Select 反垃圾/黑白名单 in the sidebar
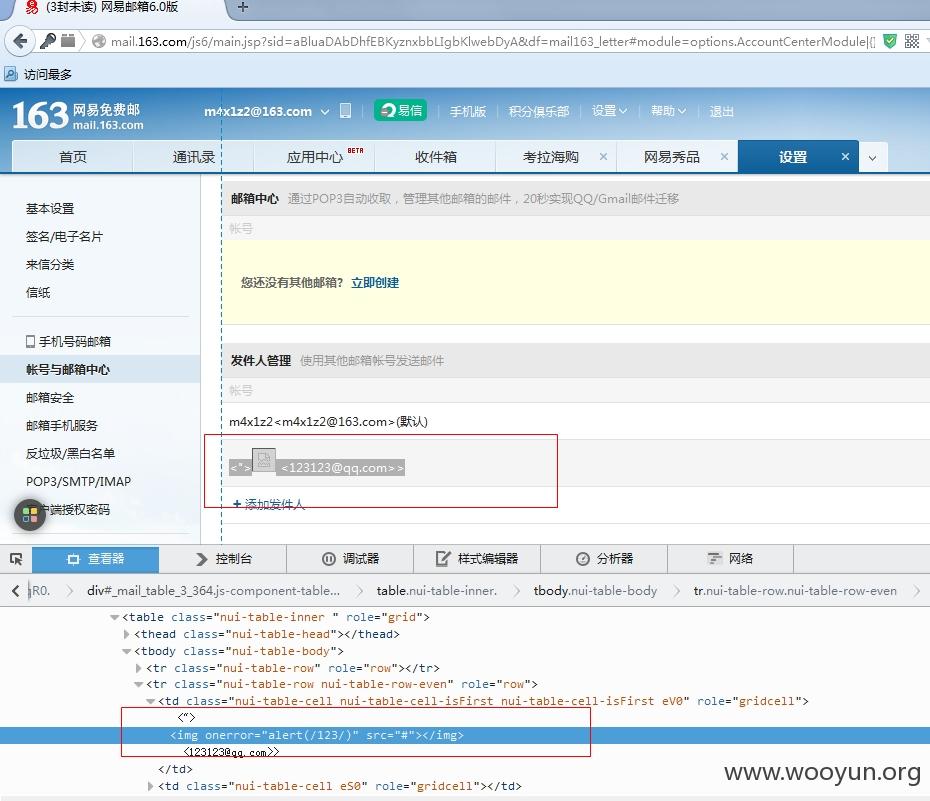This screenshot has height=801, width=930. click(x=70, y=454)
